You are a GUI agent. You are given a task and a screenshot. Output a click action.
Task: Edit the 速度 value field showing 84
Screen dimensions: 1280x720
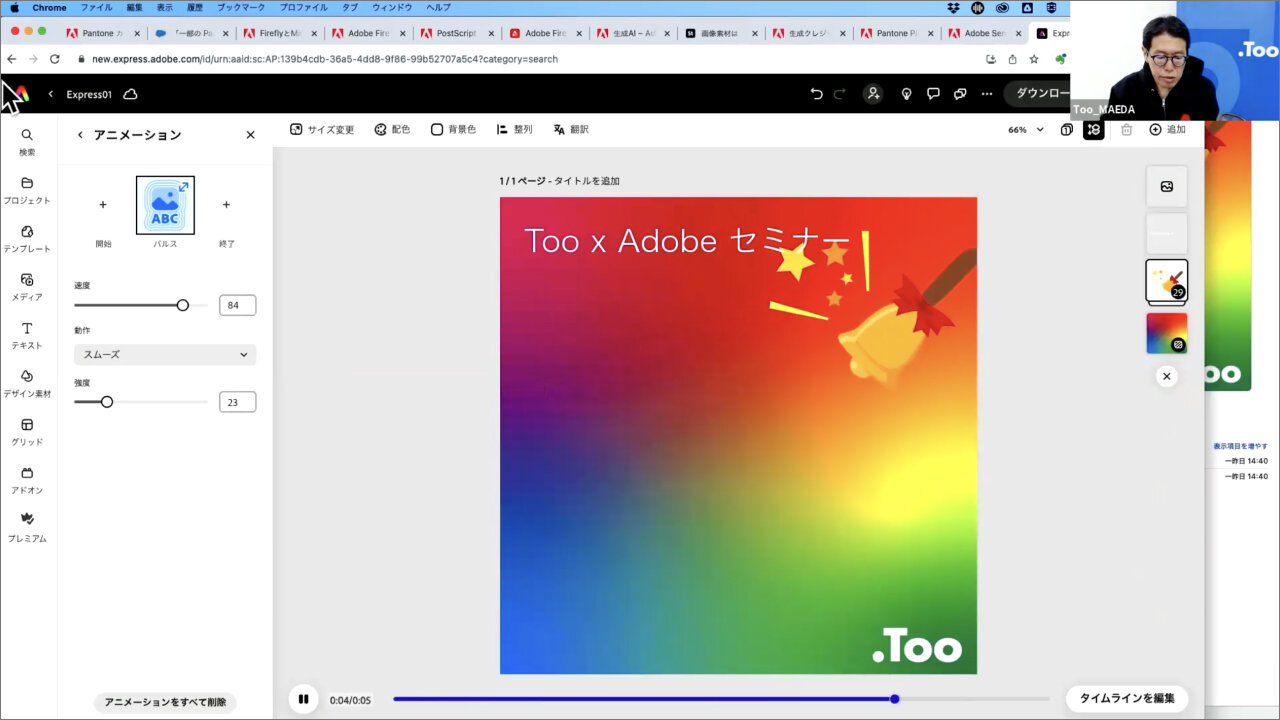237,305
